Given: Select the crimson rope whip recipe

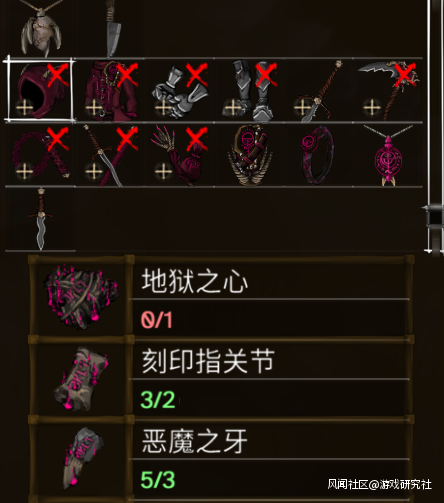Looking at the screenshot, I should [40, 155].
